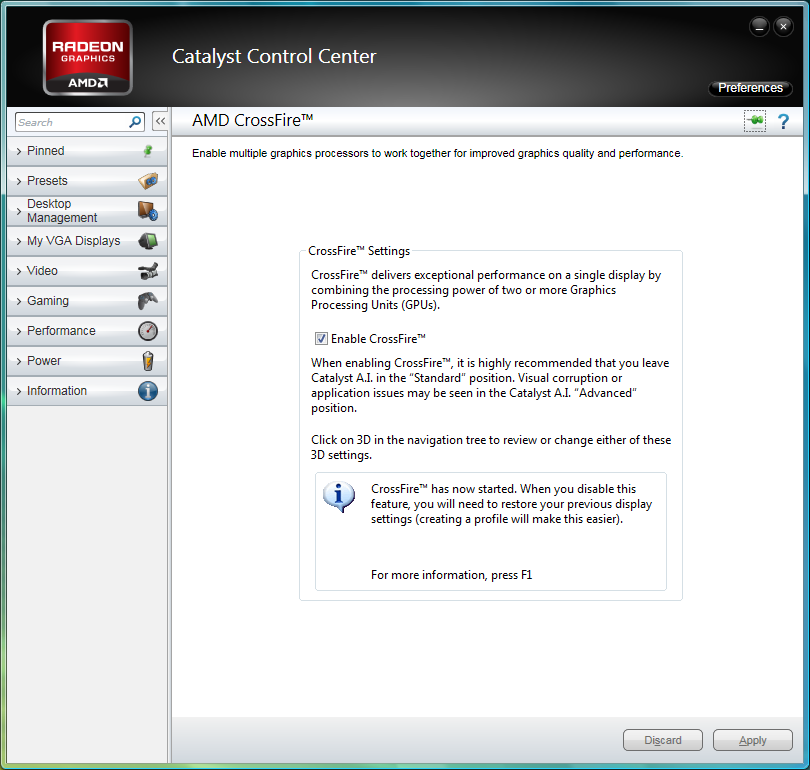Click the Presets sidebar icon
Screen dimensions: 810x770
[x=148, y=181]
